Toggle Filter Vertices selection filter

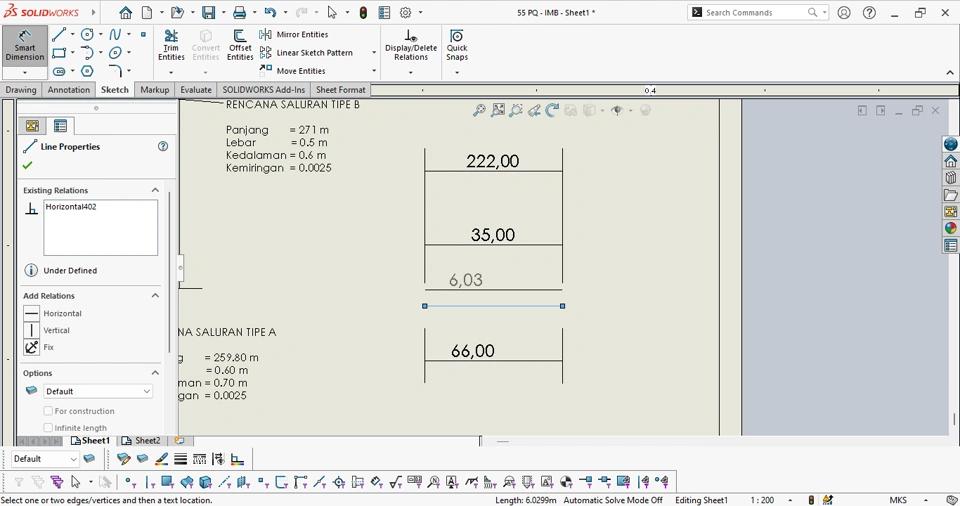(130, 482)
